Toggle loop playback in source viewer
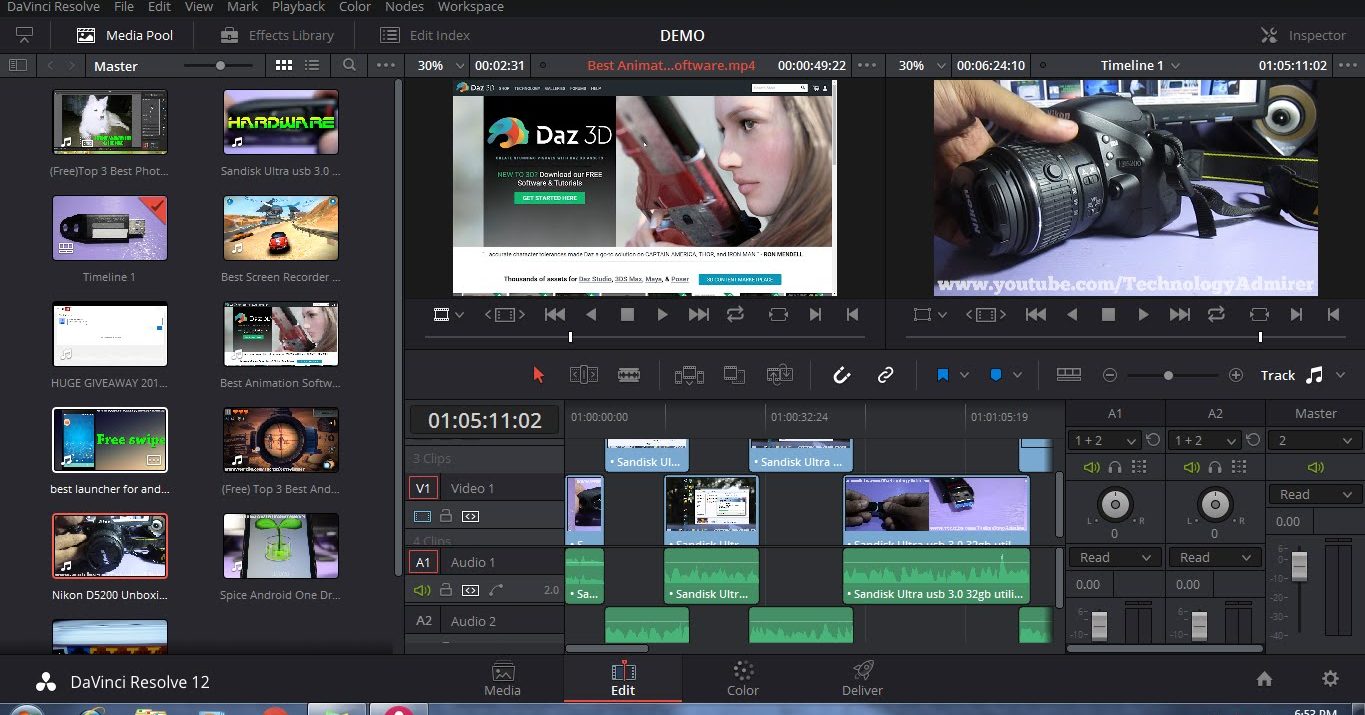The height and width of the screenshot is (715, 1365). tap(735, 314)
